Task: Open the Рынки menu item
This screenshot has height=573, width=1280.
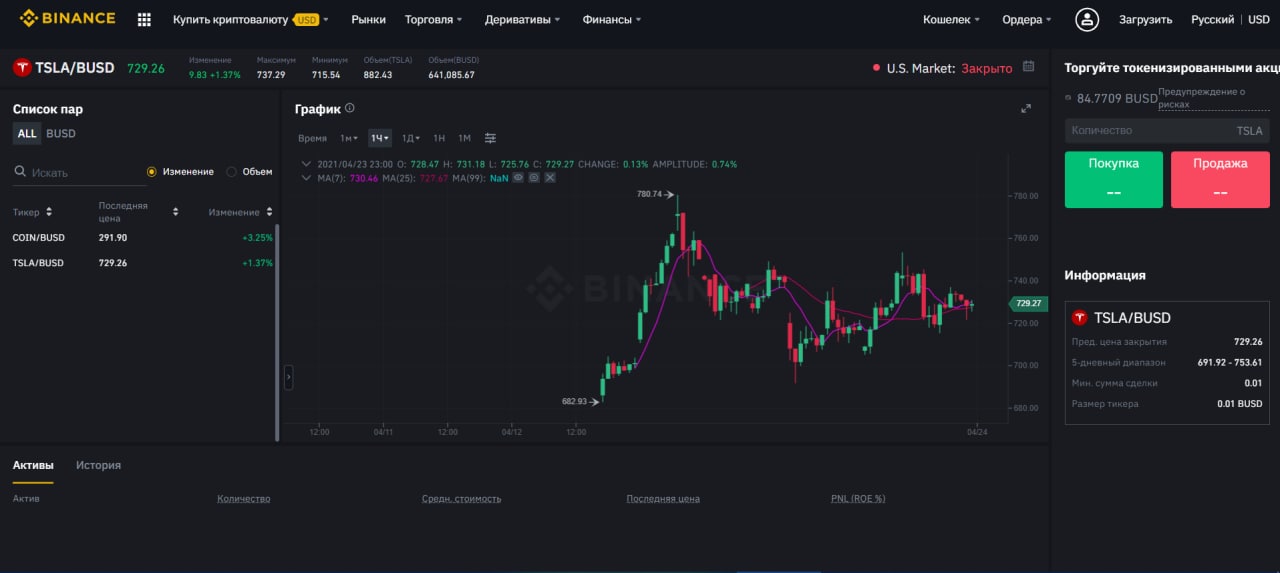Action: click(368, 19)
